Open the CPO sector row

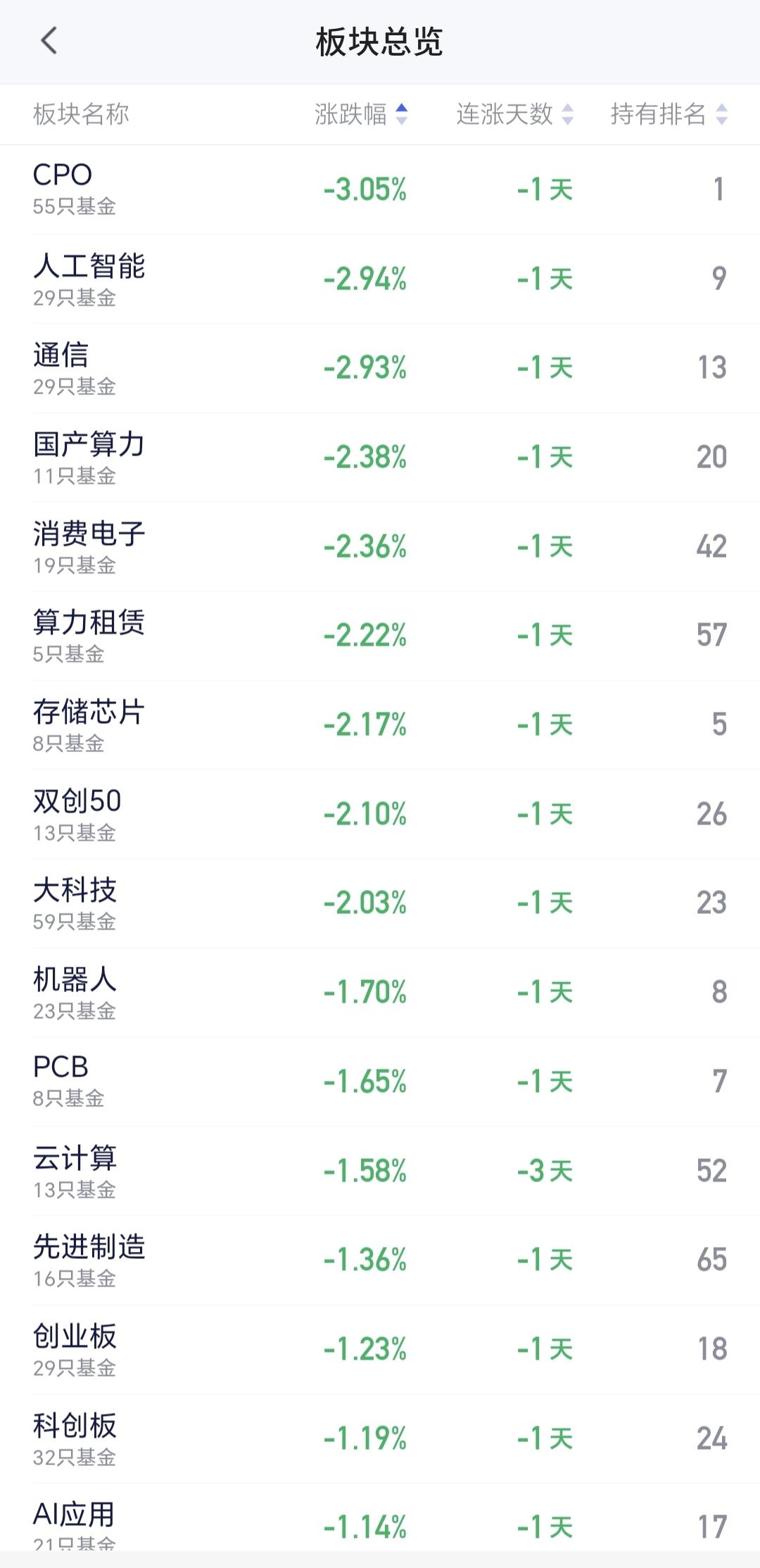tap(380, 189)
